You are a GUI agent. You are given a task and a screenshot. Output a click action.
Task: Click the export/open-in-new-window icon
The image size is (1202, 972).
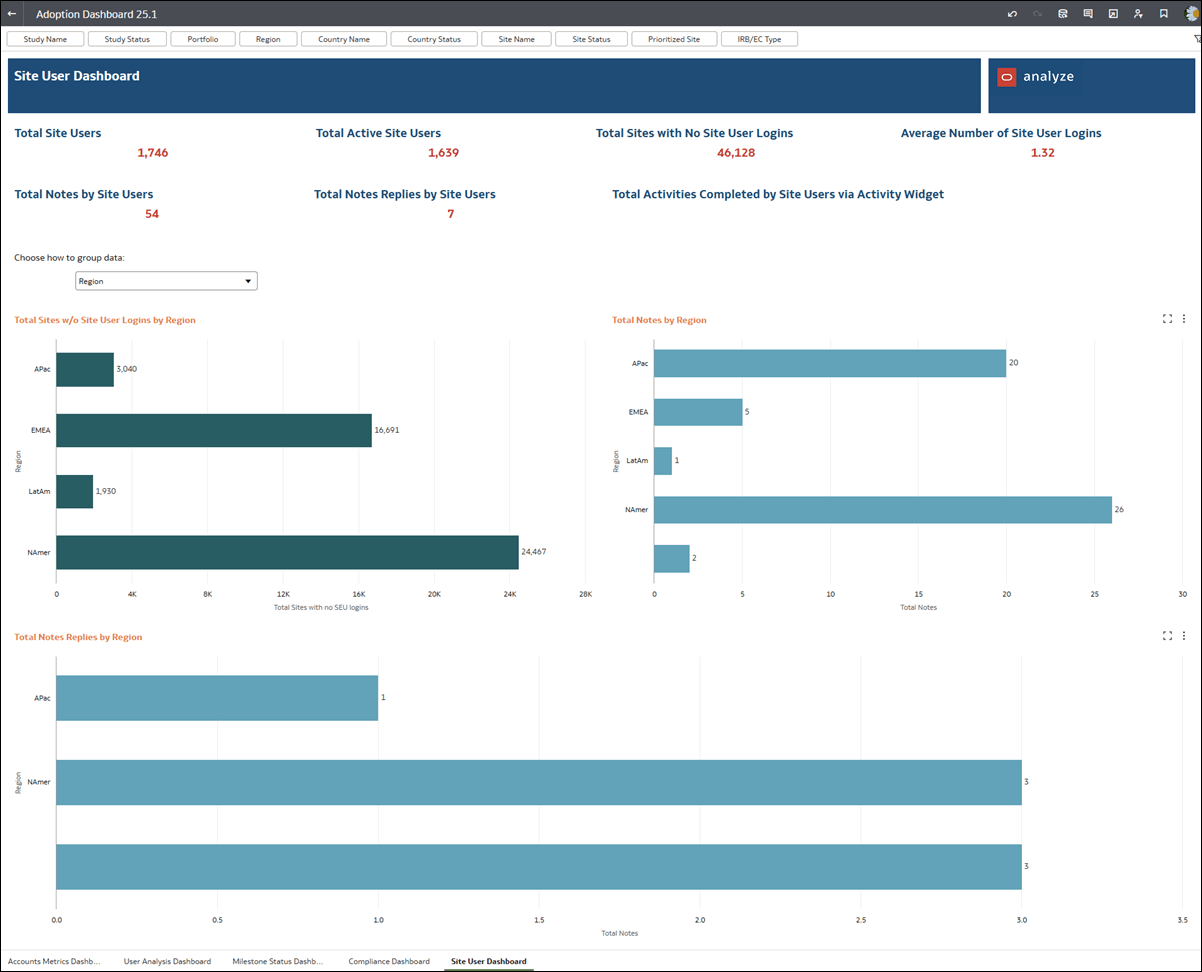pyautogui.click(x=1113, y=13)
